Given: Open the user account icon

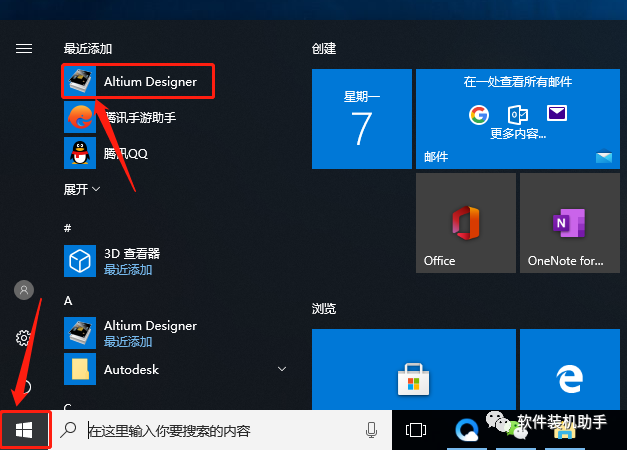Looking at the screenshot, I should pos(24,290).
